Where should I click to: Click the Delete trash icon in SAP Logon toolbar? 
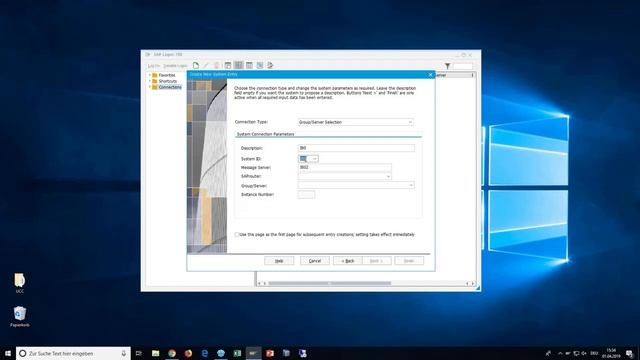[216, 65]
